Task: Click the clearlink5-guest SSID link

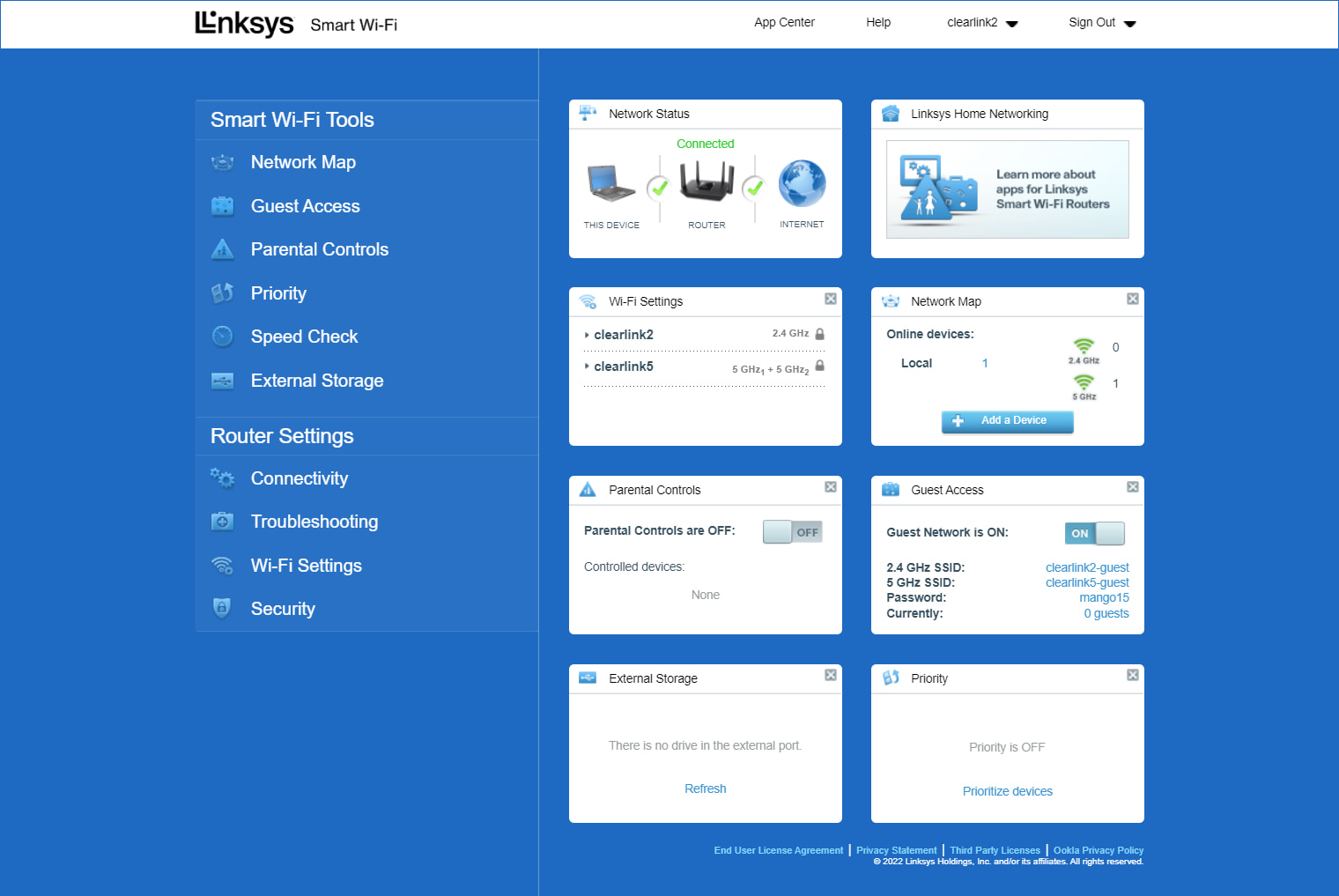Action: [x=1087, y=582]
